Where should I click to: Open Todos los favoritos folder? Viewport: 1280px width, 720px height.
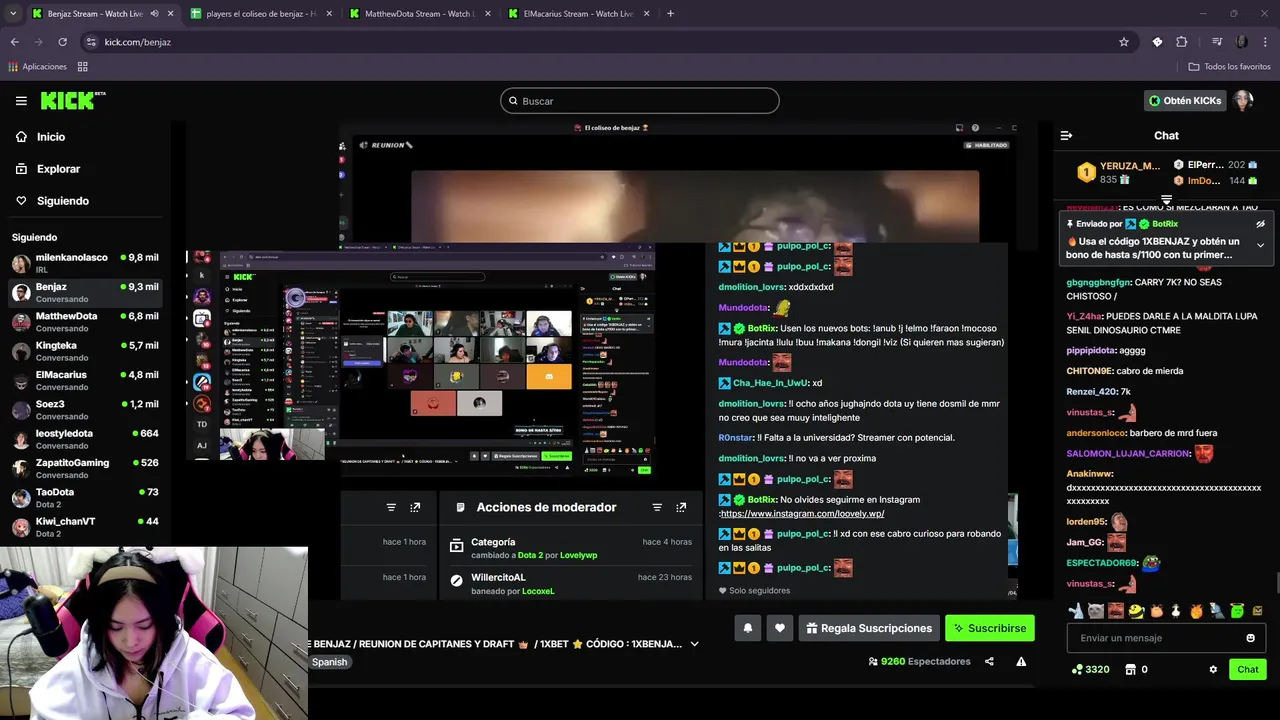(x=1229, y=67)
